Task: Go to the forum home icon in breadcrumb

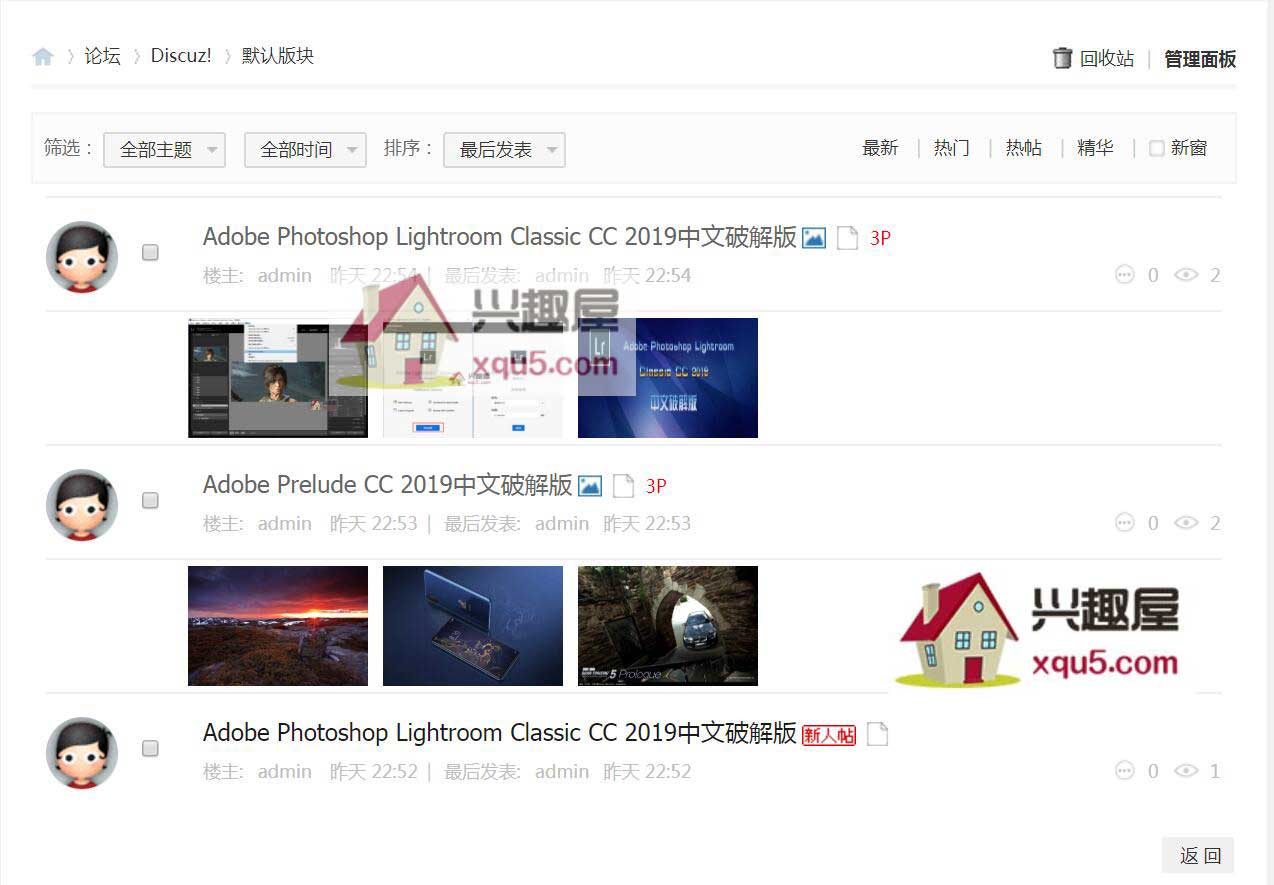Action: (43, 57)
